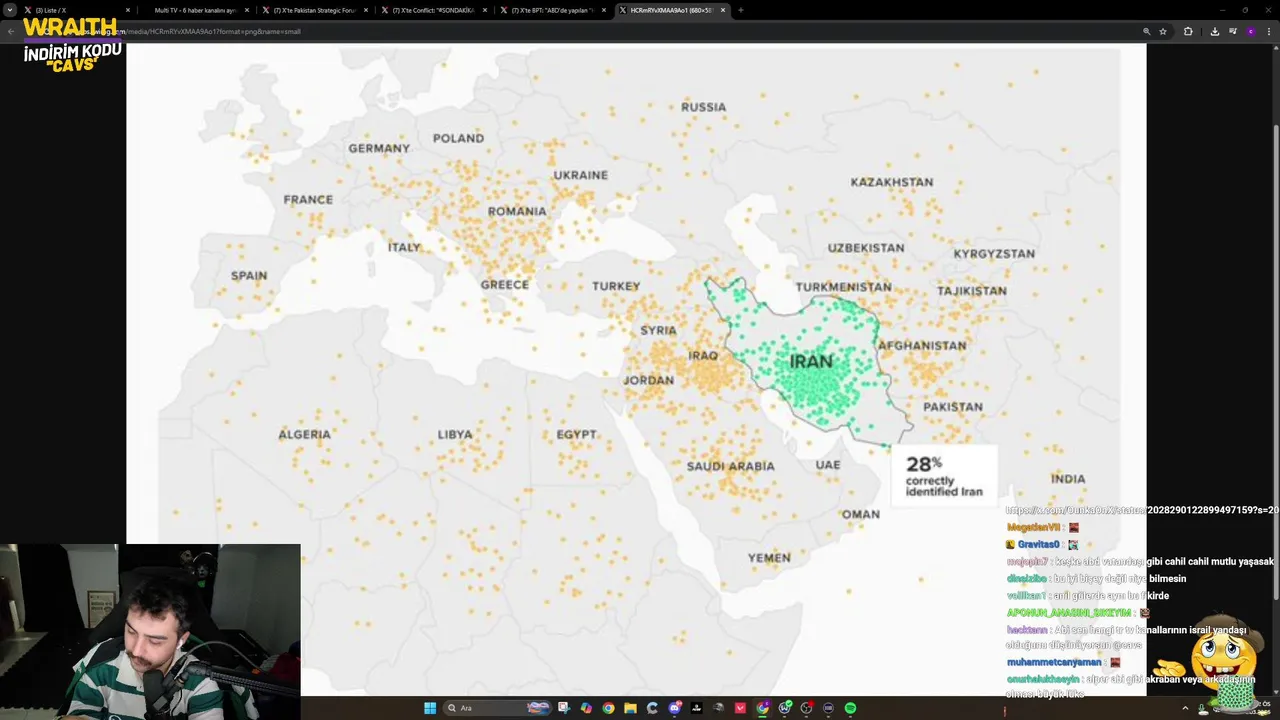Click the 'EGYPT' map label
This screenshot has height=720, width=1280.
pyautogui.click(x=576, y=434)
